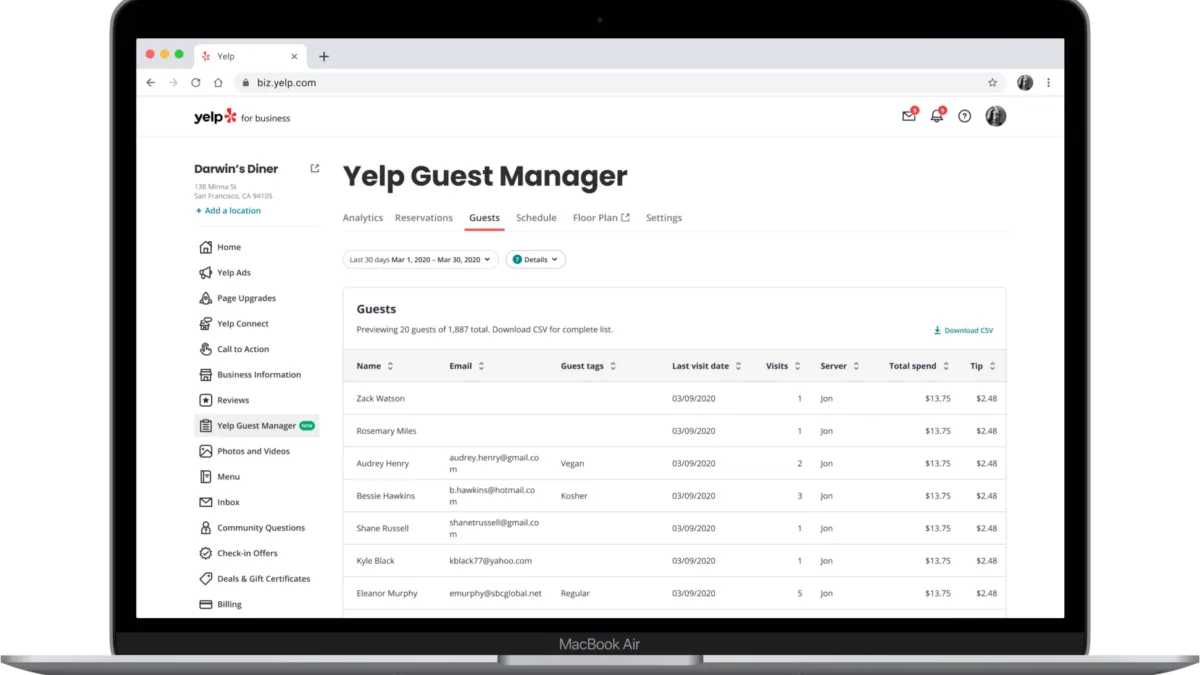1200x675 pixels.
Task: Click the Menu icon in sidebar
Action: (x=206, y=477)
